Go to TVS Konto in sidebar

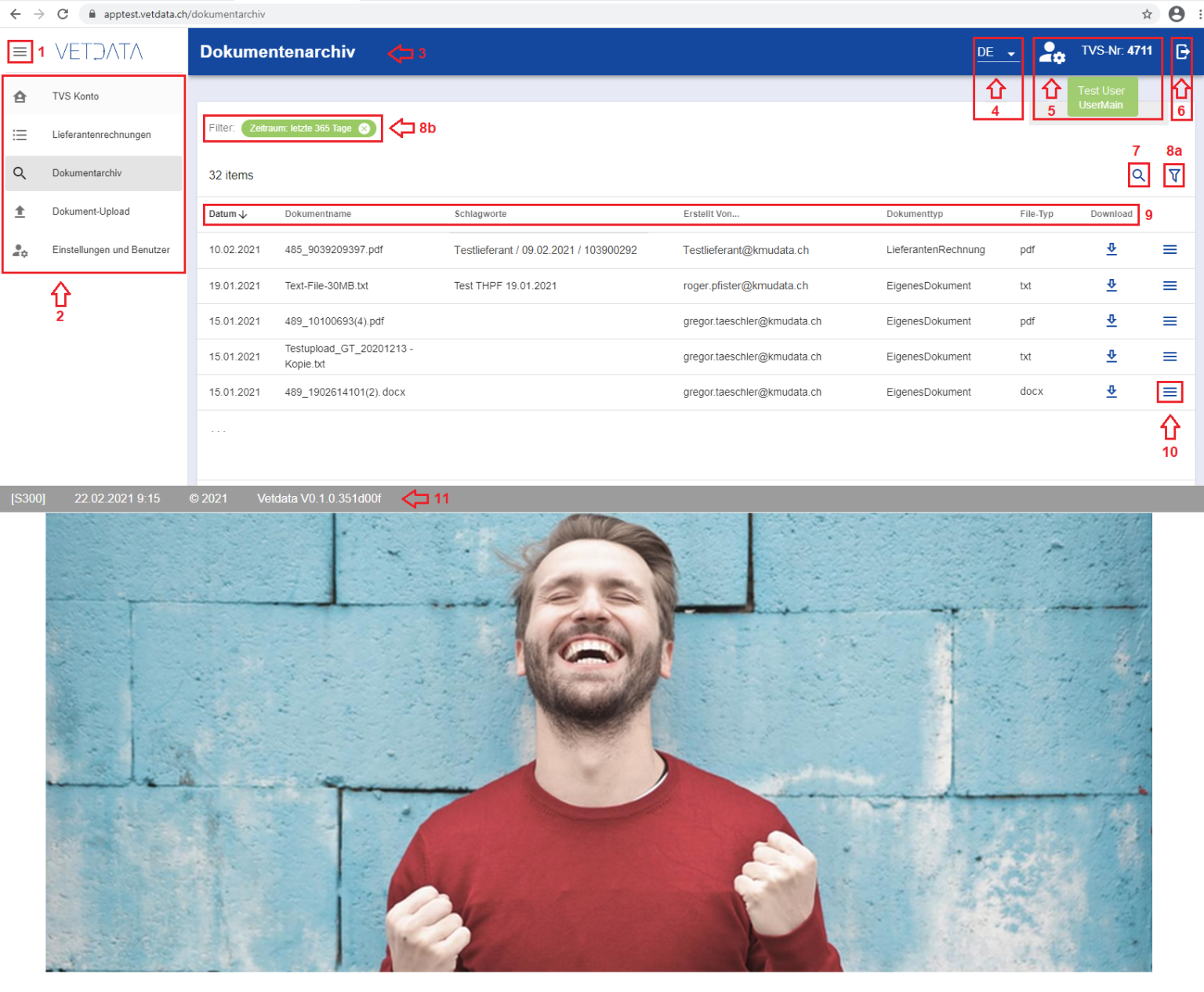75,96
